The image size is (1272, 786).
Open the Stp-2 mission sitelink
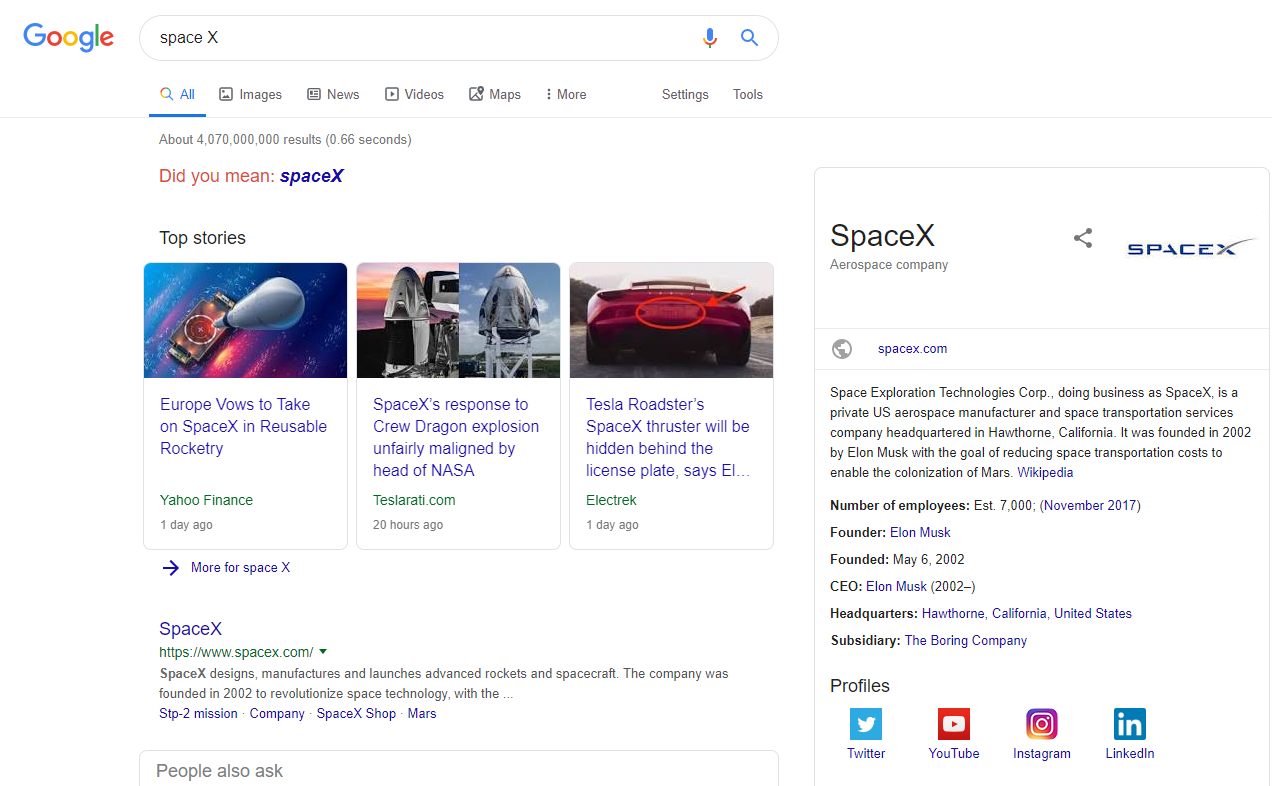point(198,714)
